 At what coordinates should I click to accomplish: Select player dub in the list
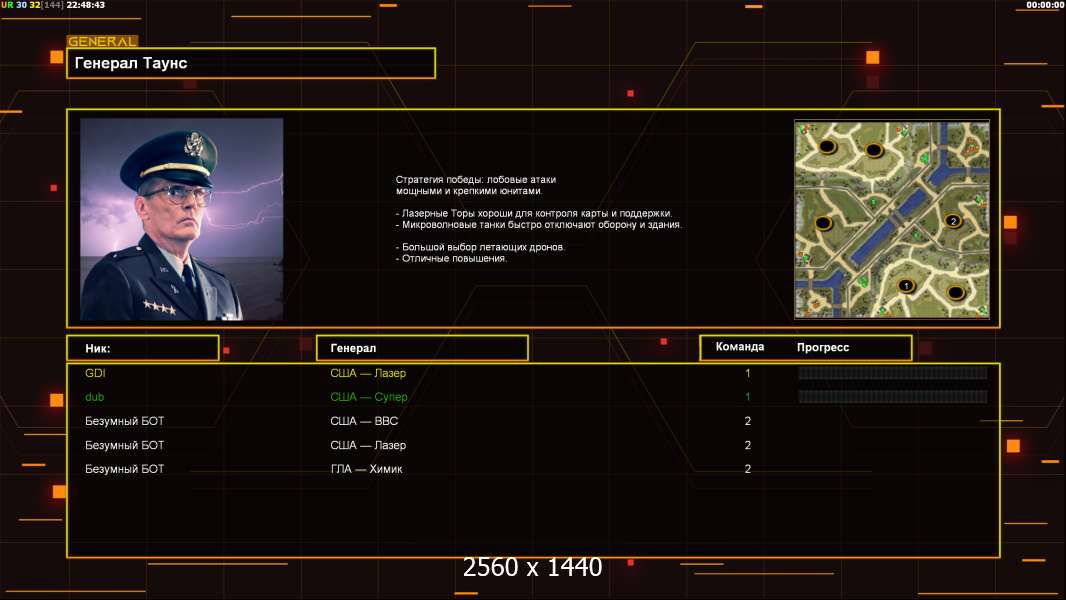tap(94, 397)
